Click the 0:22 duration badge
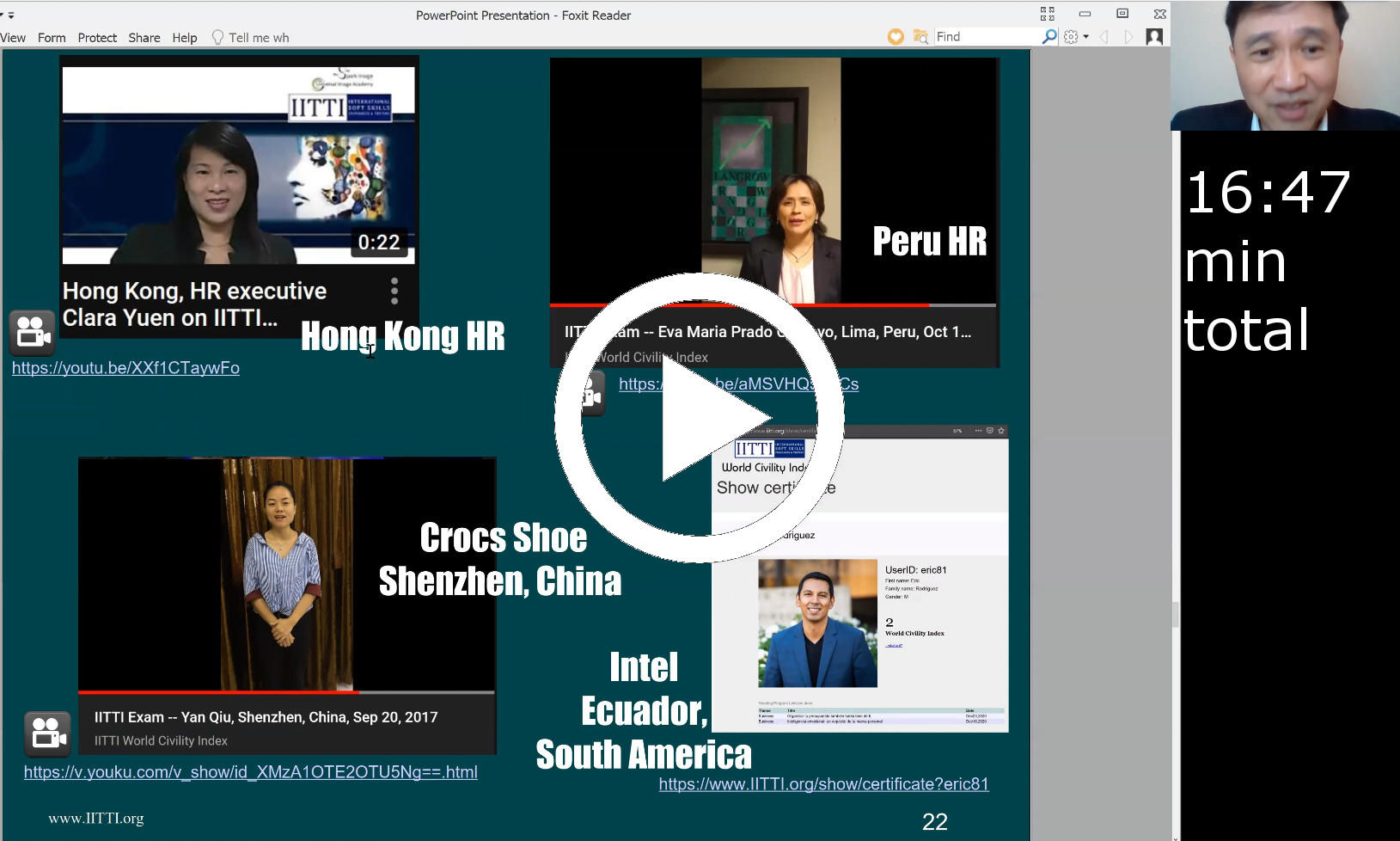This screenshot has width=1400, height=841. pos(379,242)
